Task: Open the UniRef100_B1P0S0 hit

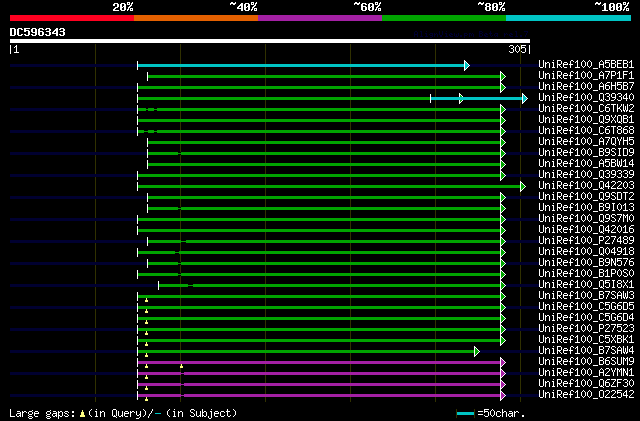Action: (x=586, y=274)
